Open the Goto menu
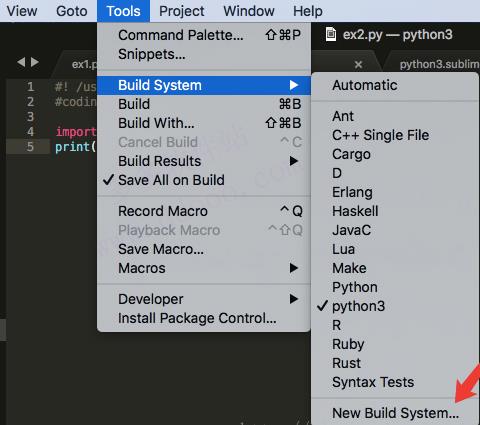Image resolution: width=480 pixels, height=425 pixels. pos(72,11)
